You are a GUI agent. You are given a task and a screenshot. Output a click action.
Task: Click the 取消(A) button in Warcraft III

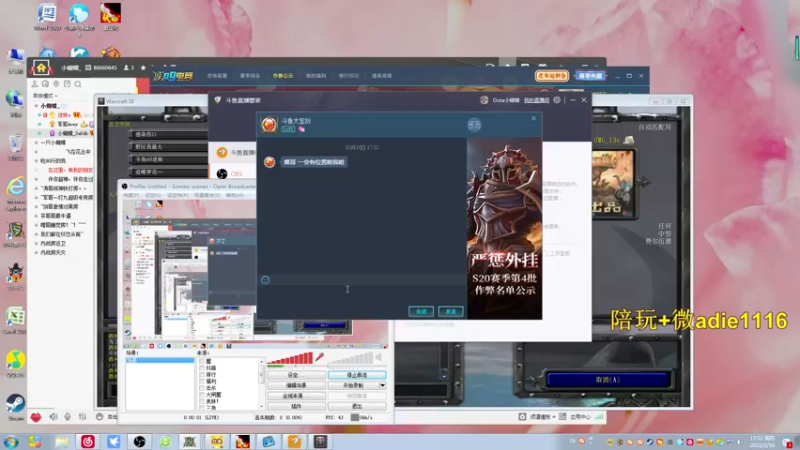pos(608,380)
